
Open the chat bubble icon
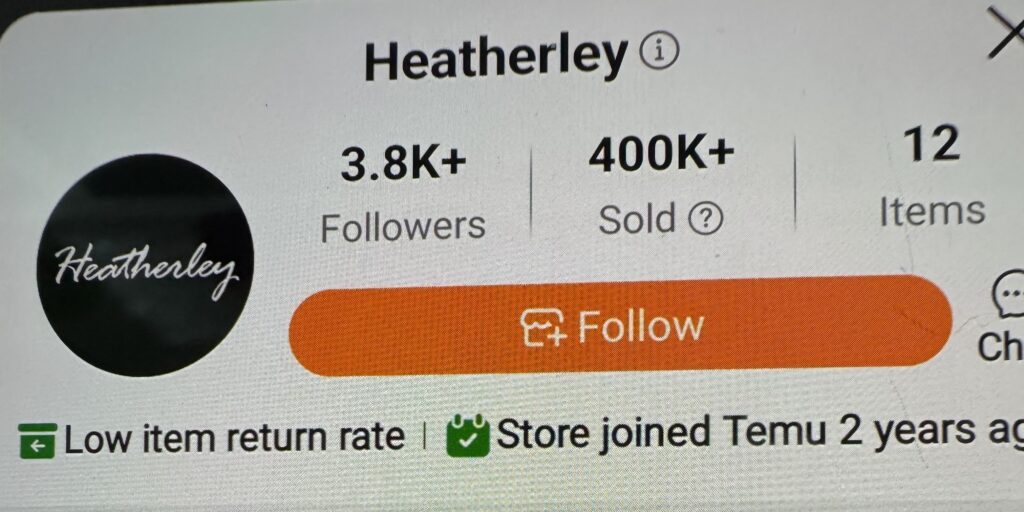[1008, 296]
